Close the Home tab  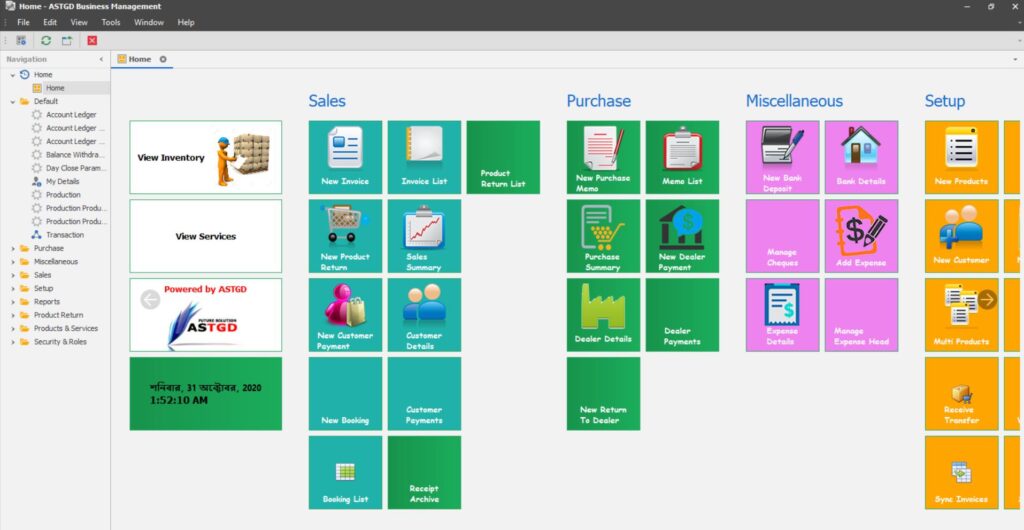pyautogui.click(x=163, y=59)
